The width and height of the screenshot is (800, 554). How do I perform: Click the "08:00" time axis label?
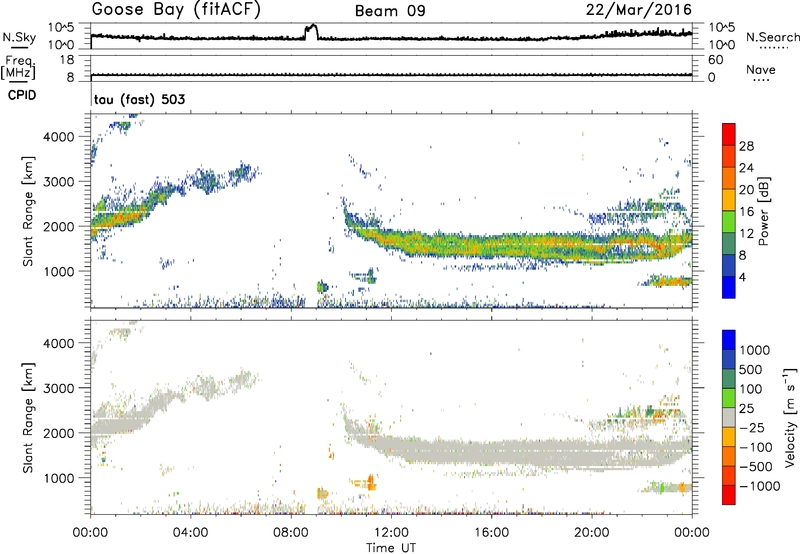[291, 533]
